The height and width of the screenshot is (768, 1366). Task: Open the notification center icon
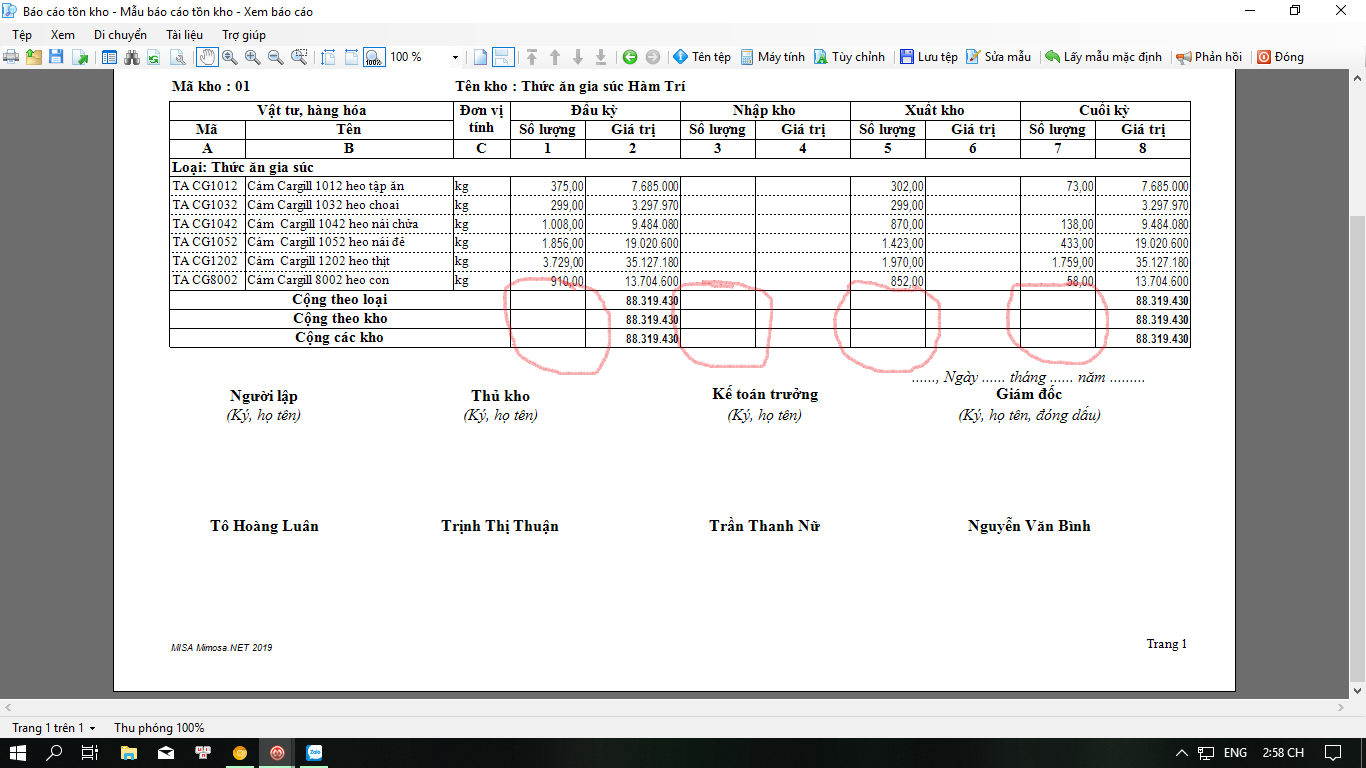1333,752
